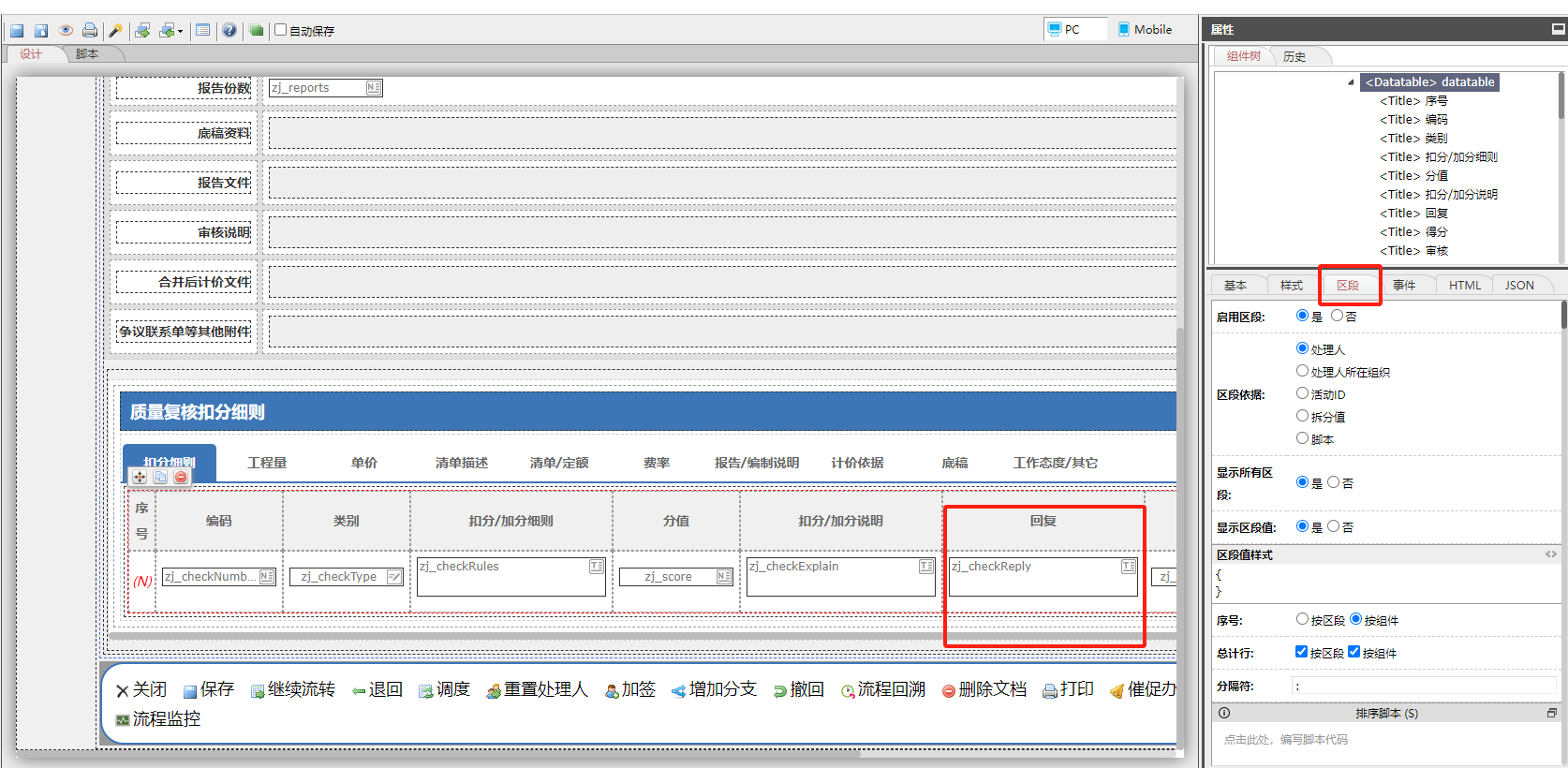Viewport: 1568px width, 768px height.
Task: Select the Title 扣分/加分细则 tree node
Action: 1438,157
